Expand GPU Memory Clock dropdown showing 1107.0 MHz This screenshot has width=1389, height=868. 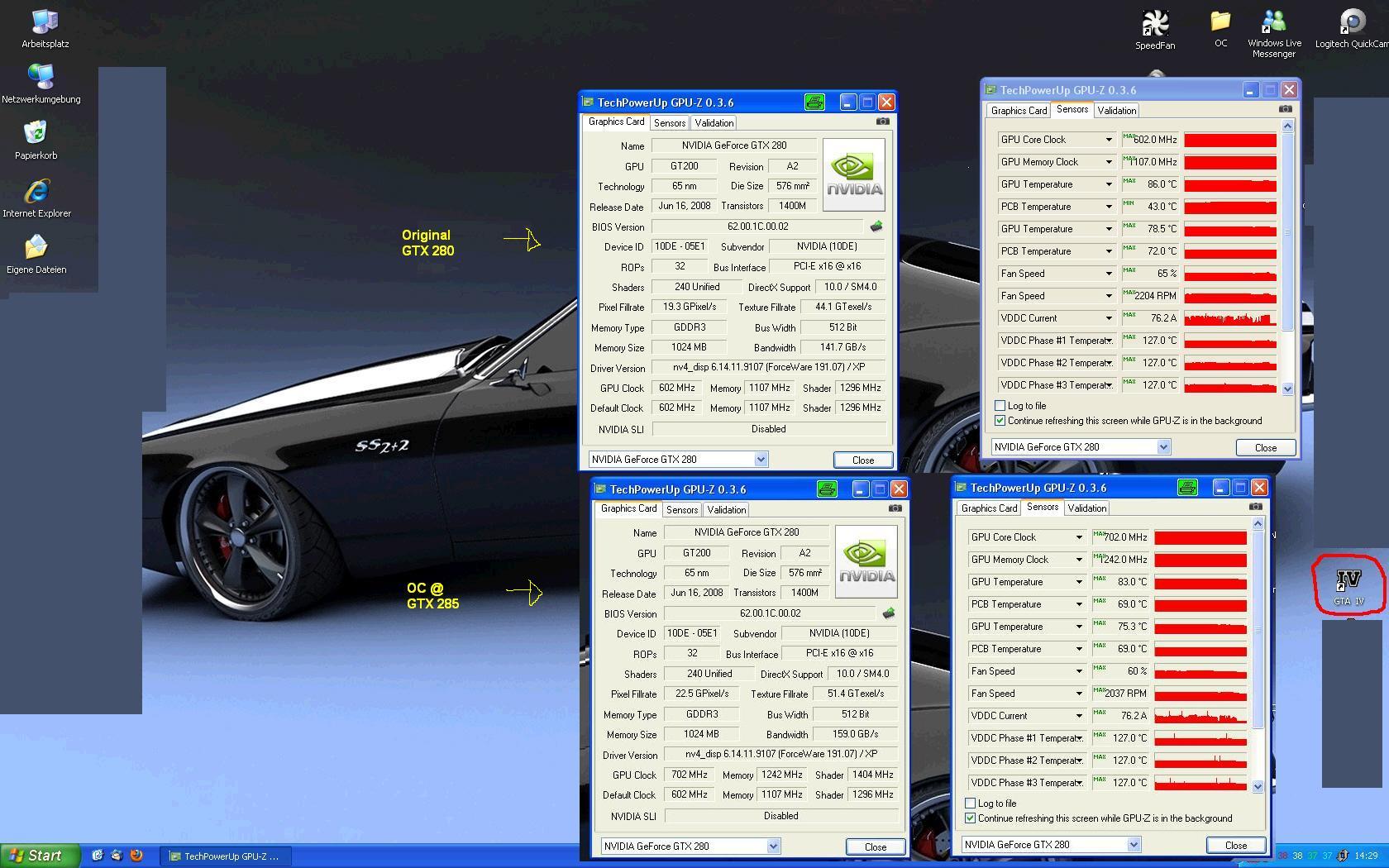click(1109, 162)
